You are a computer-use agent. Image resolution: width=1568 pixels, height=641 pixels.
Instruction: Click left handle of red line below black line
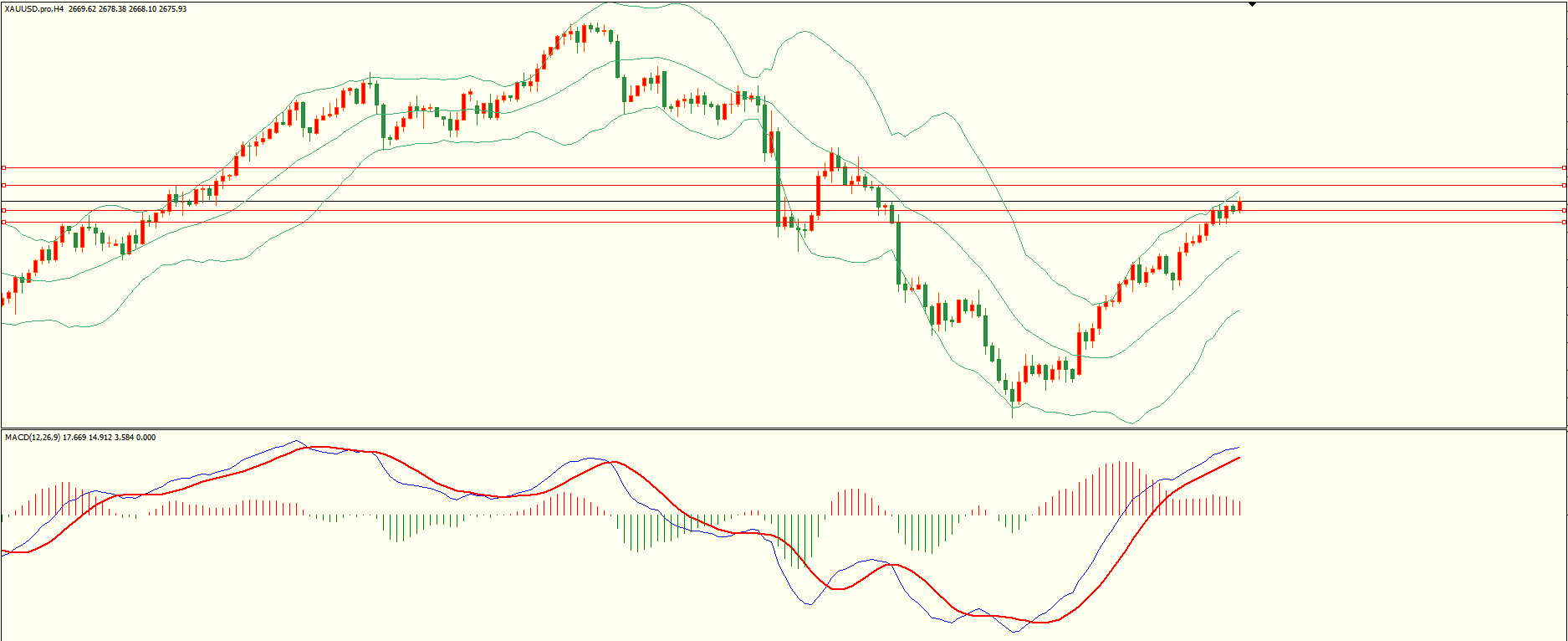tap(4, 210)
